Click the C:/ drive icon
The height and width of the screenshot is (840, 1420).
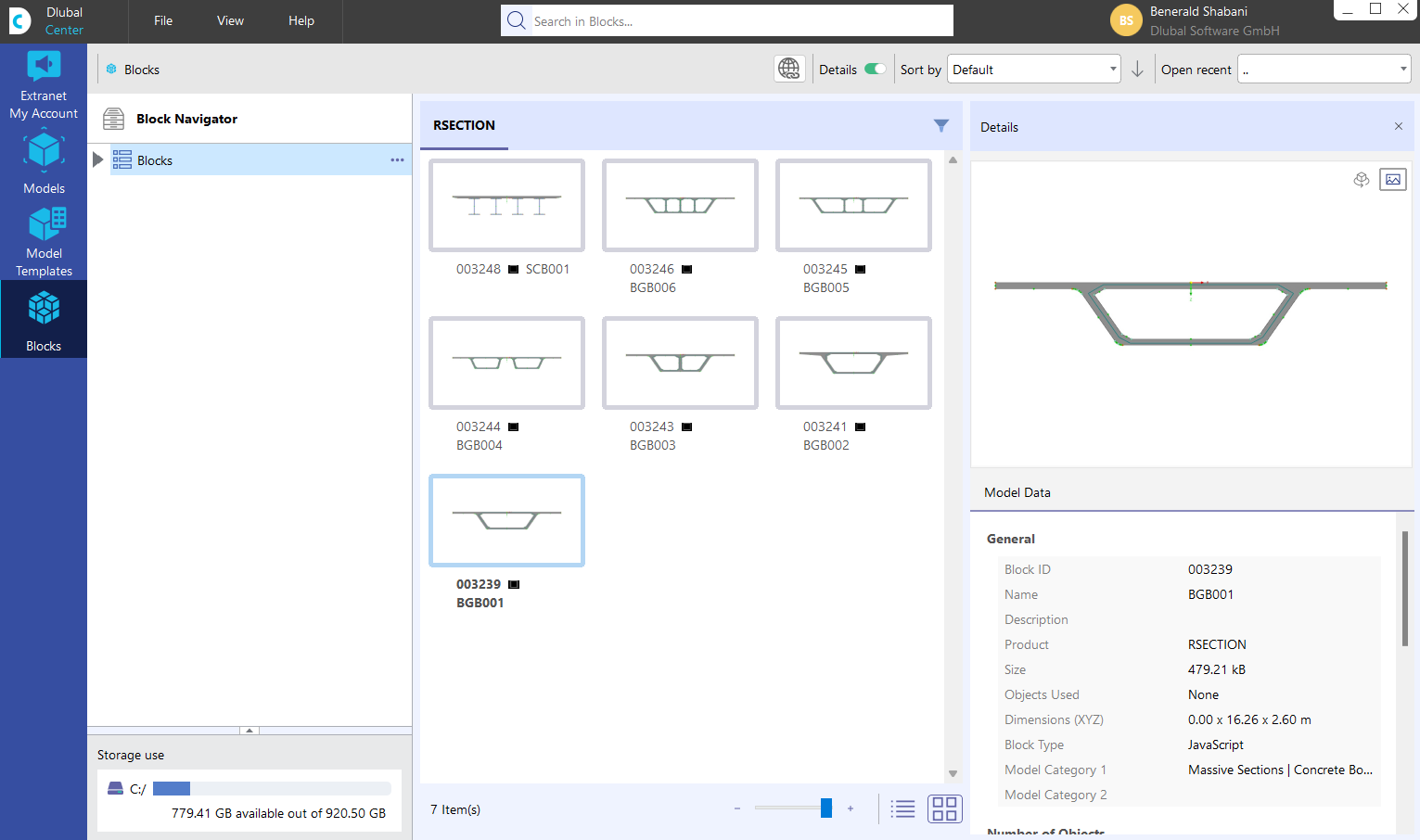pos(115,789)
